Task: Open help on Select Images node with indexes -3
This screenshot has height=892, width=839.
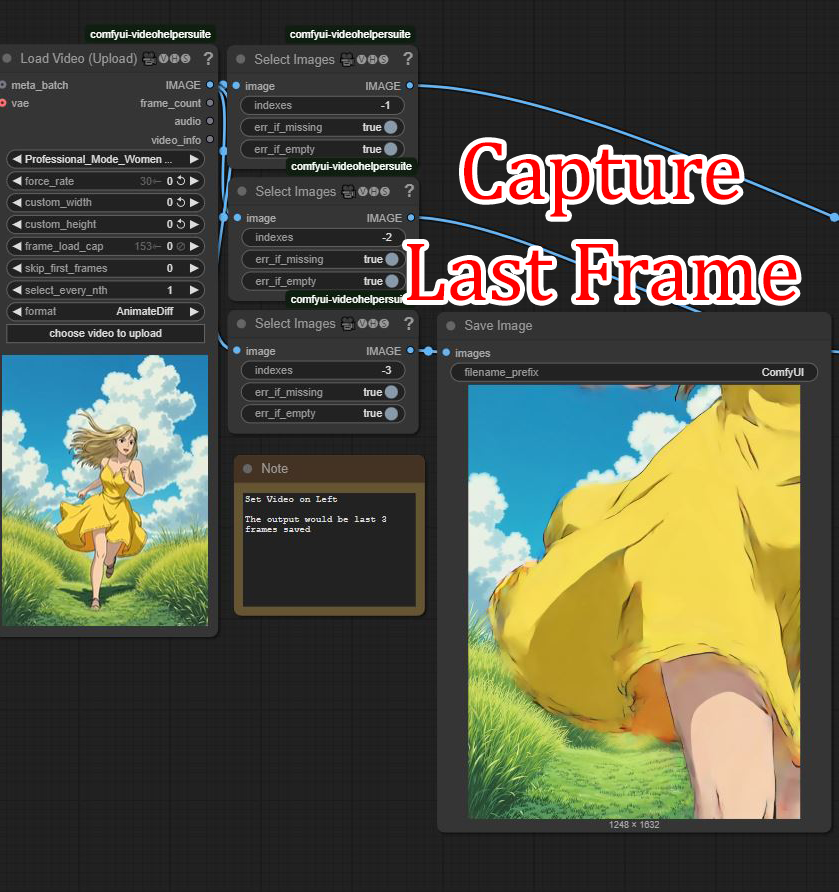Action: [408, 323]
